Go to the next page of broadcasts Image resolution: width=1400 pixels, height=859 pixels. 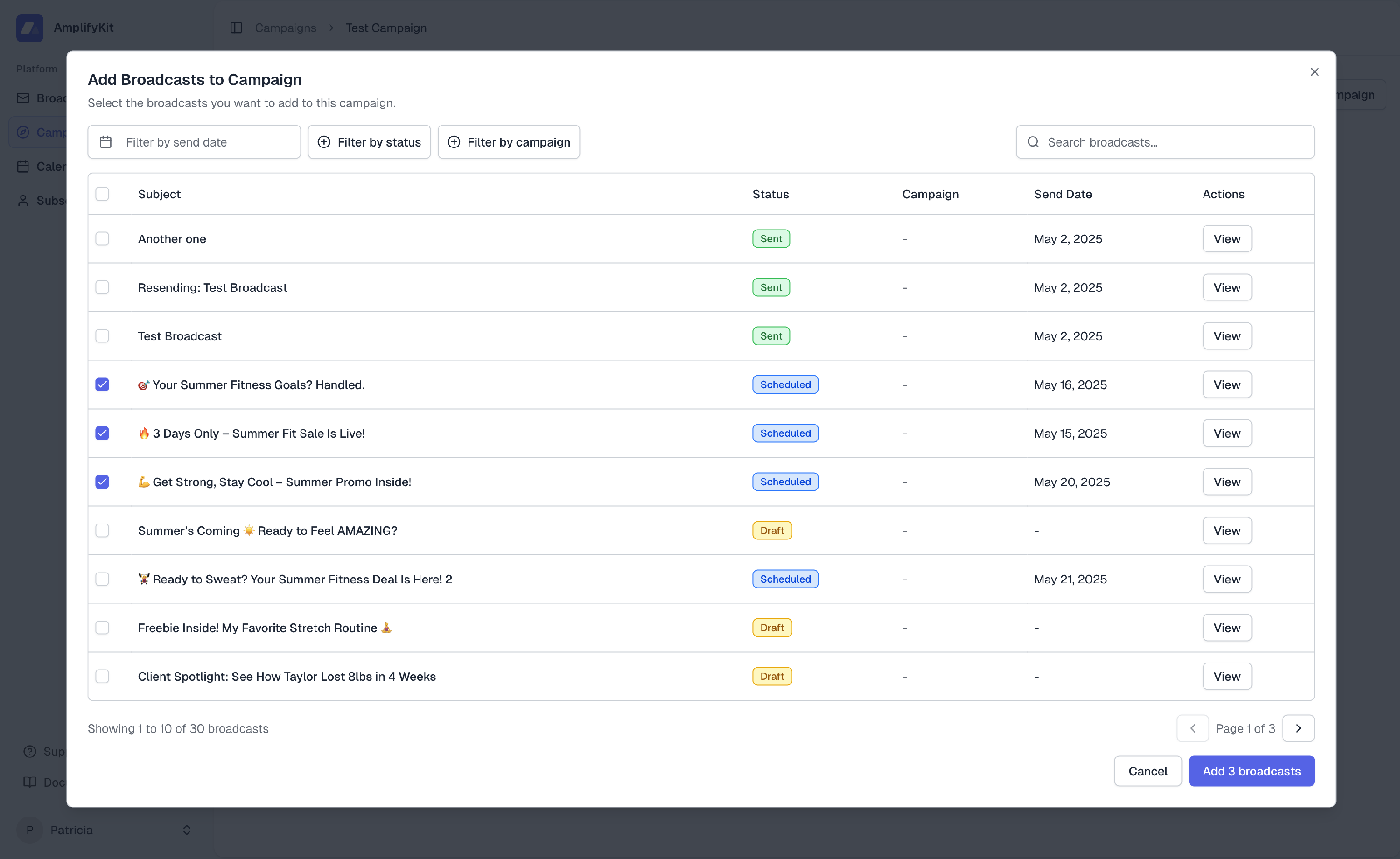pos(1298,728)
